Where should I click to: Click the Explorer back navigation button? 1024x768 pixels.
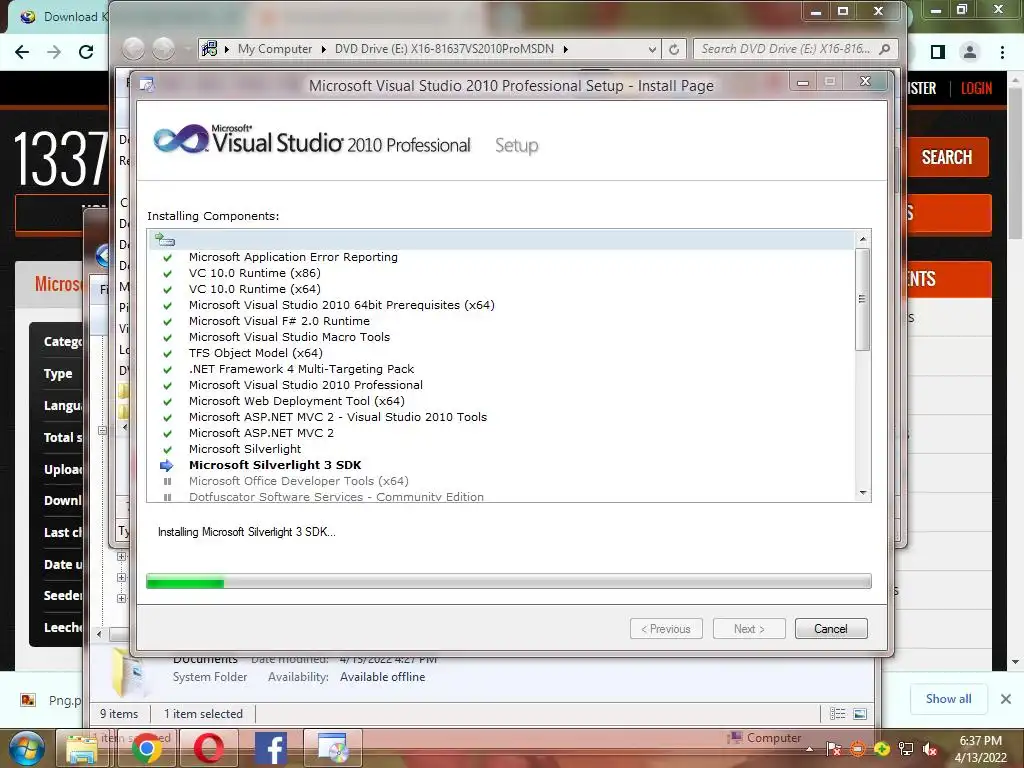click(x=133, y=49)
